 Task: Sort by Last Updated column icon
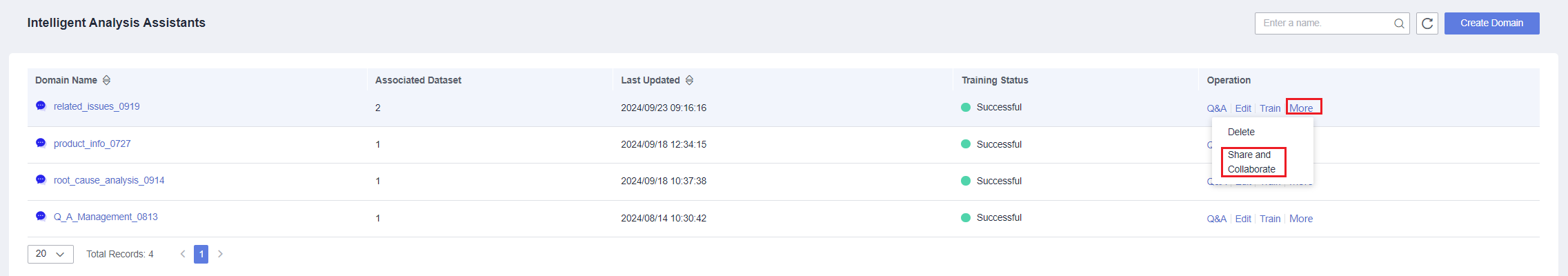click(x=689, y=80)
